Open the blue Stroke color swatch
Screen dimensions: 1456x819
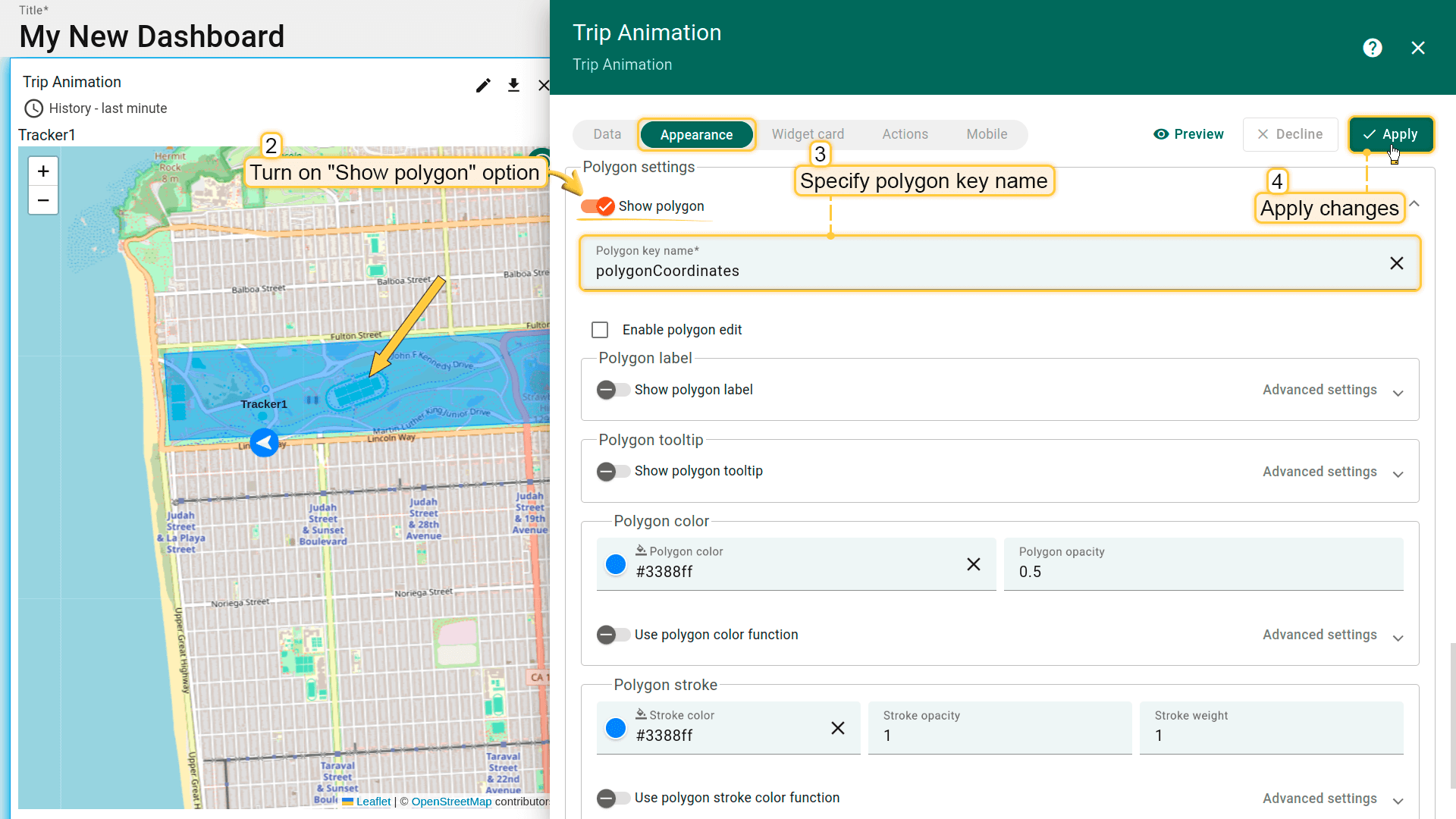pyautogui.click(x=616, y=728)
